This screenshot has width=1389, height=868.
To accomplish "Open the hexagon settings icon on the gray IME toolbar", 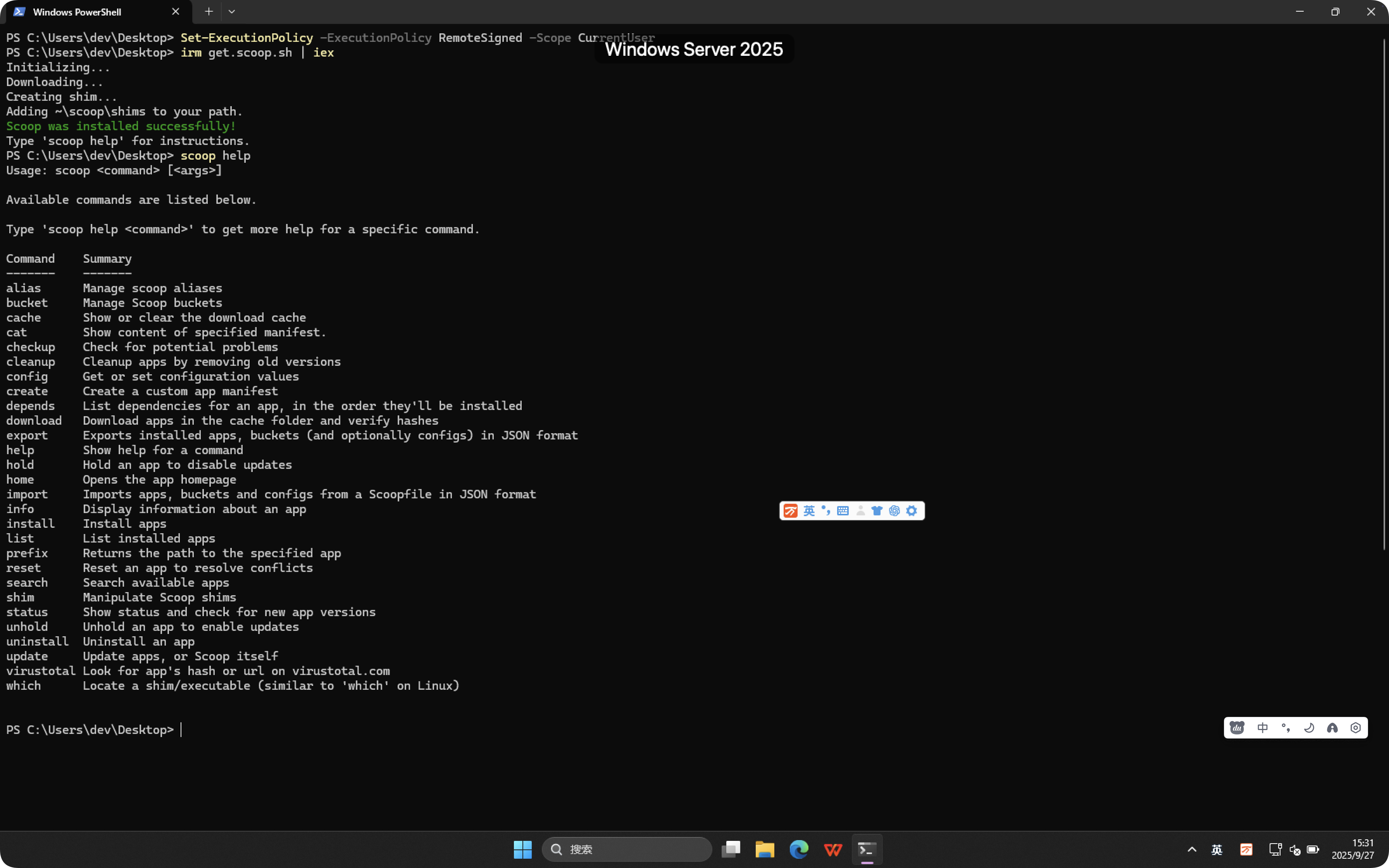I will pyautogui.click(x=1356, y=728).
